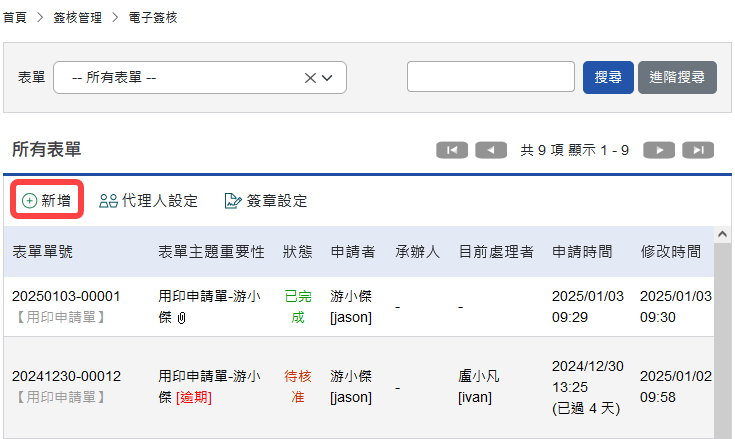Sort by 申請時間 column header

tap(582, 252)
